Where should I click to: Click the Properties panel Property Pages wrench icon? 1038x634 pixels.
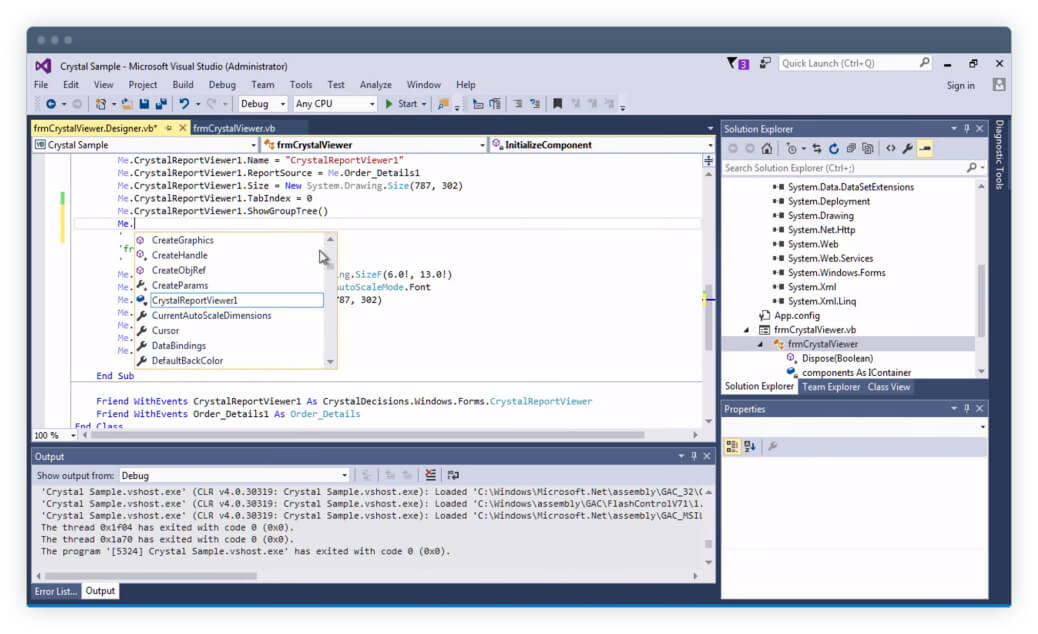[773, 447]
